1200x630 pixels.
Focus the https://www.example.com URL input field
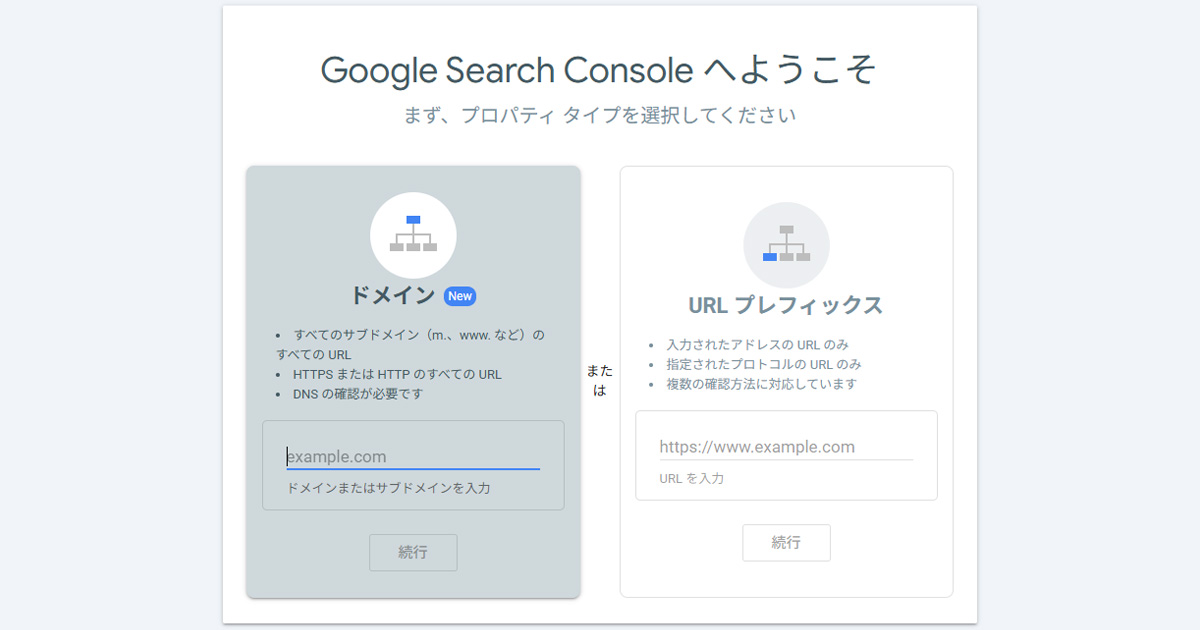point(786,447)
